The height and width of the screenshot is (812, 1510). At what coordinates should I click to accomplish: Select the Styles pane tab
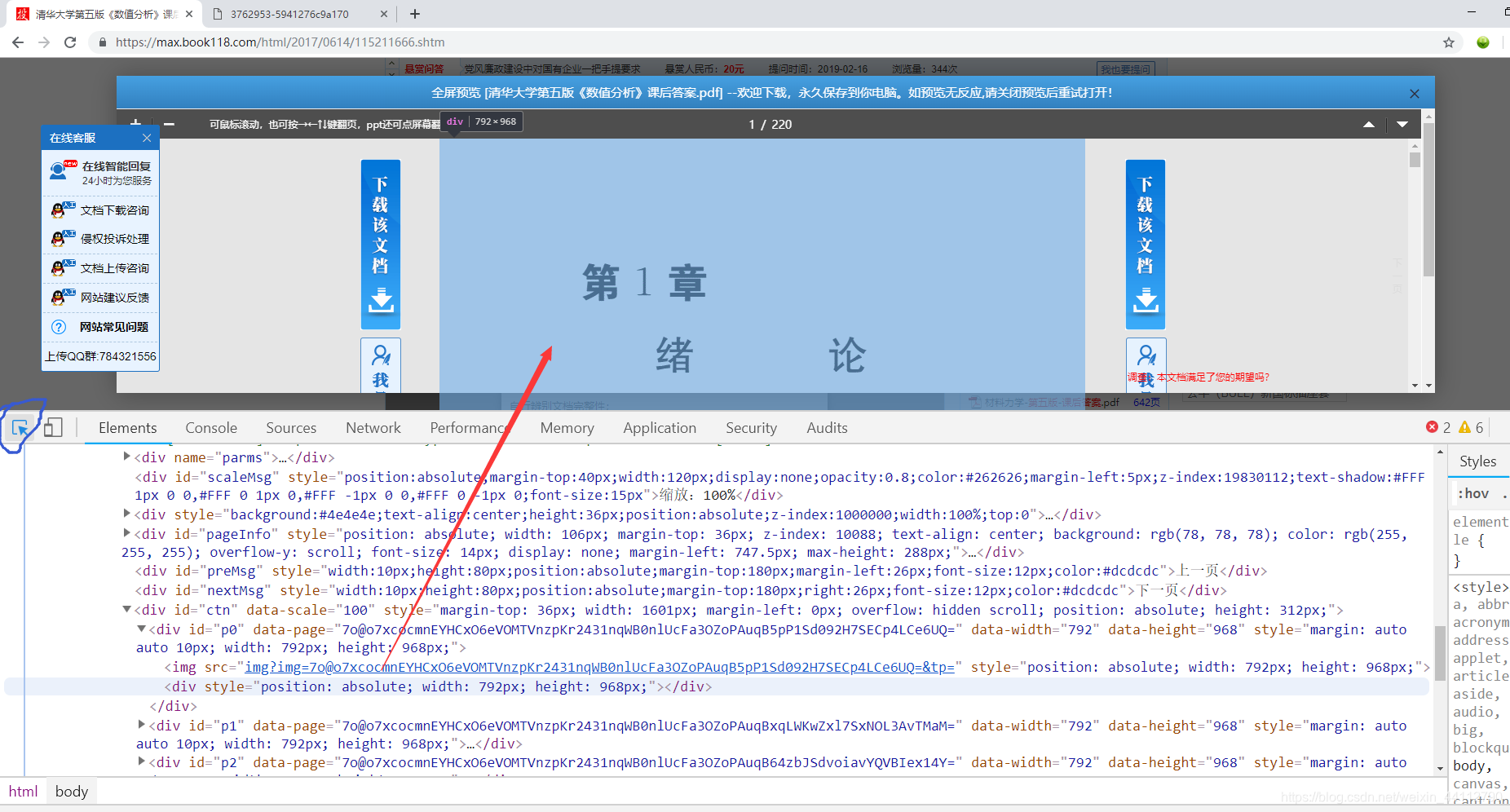click(x=1477, y=461)
